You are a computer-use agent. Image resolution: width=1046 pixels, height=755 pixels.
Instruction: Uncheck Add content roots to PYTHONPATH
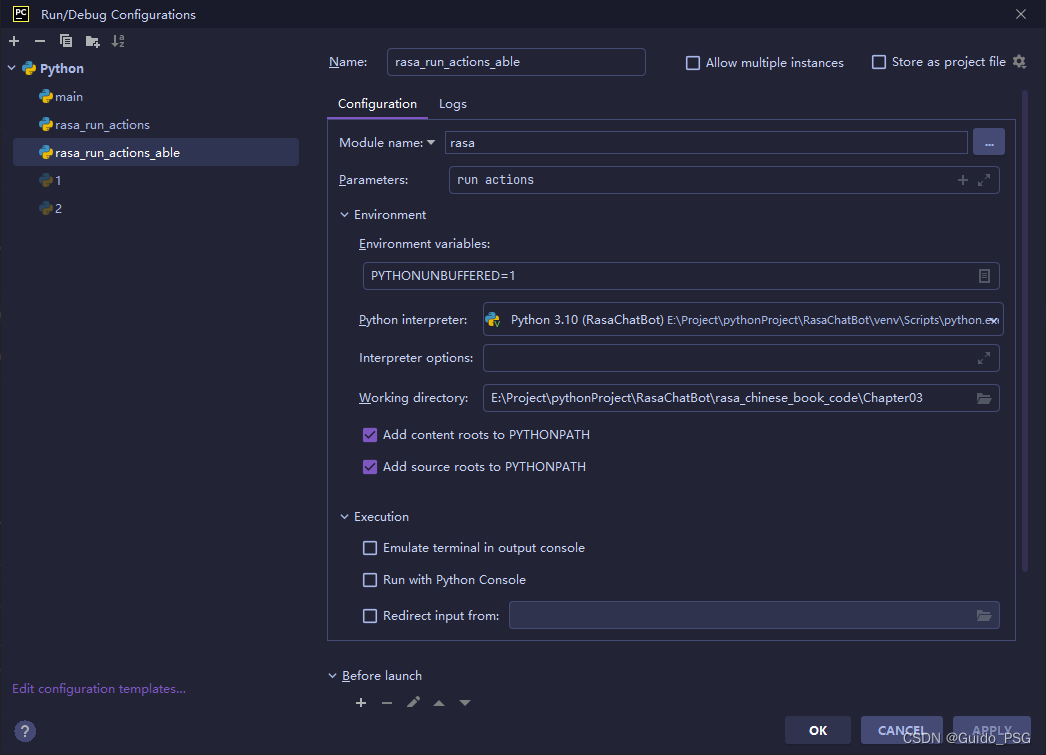pos(370,435)
